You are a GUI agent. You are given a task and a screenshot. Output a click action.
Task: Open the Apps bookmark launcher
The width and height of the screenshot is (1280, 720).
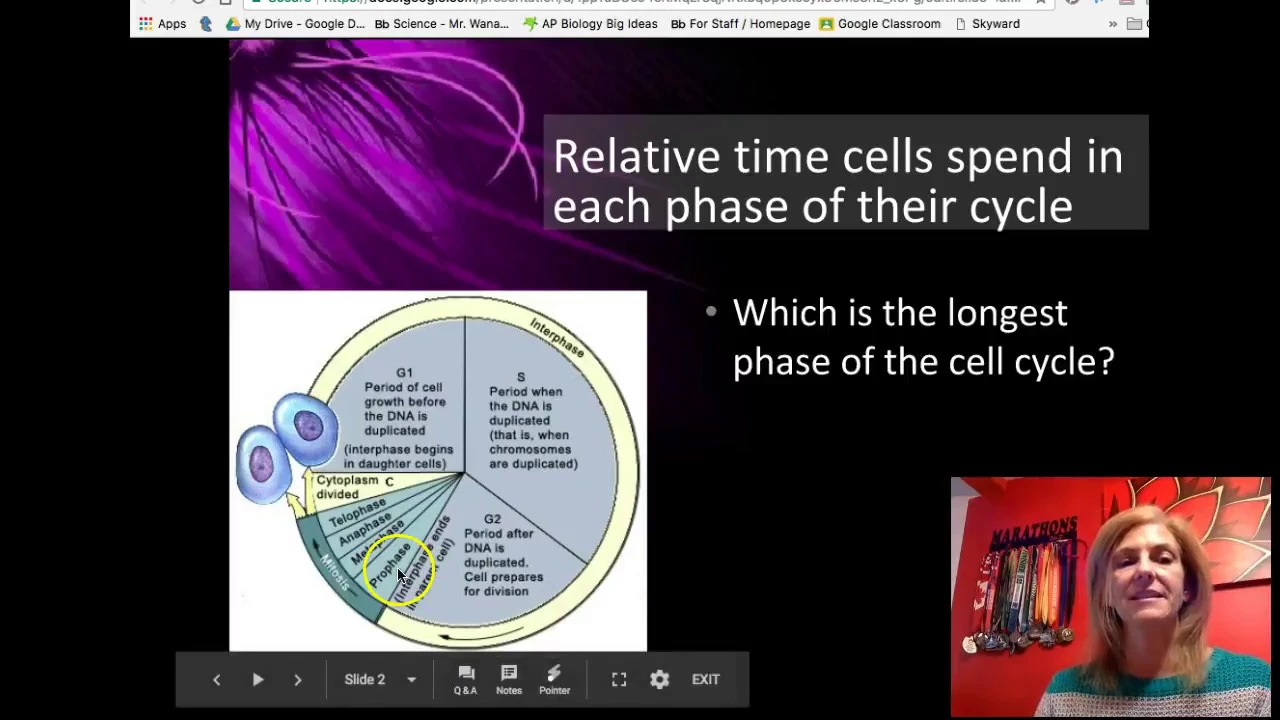coord(162,24)
